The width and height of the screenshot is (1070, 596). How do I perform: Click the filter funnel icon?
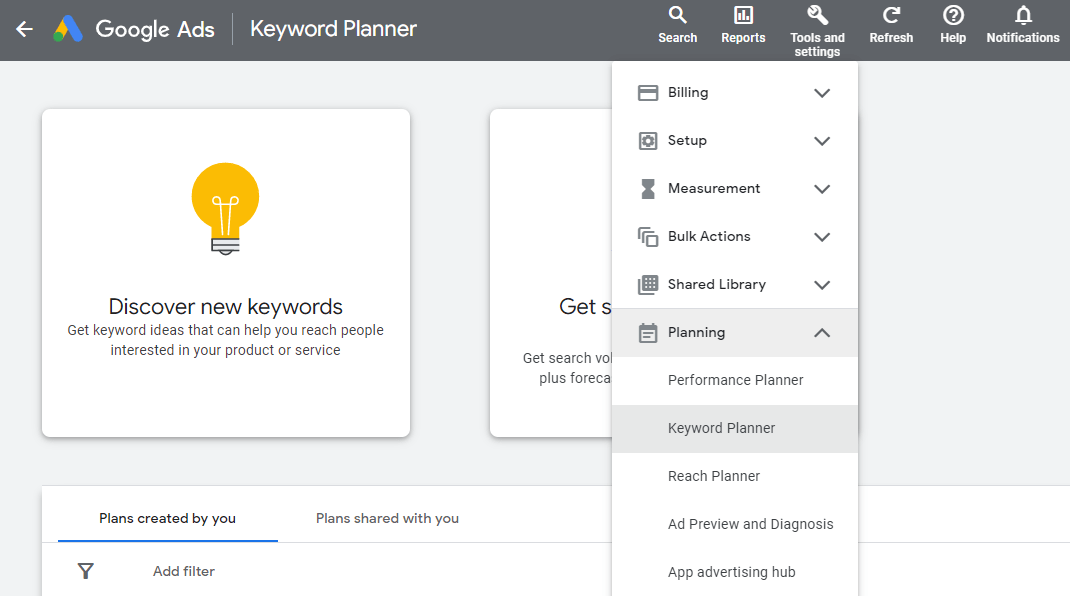(85, 571)
